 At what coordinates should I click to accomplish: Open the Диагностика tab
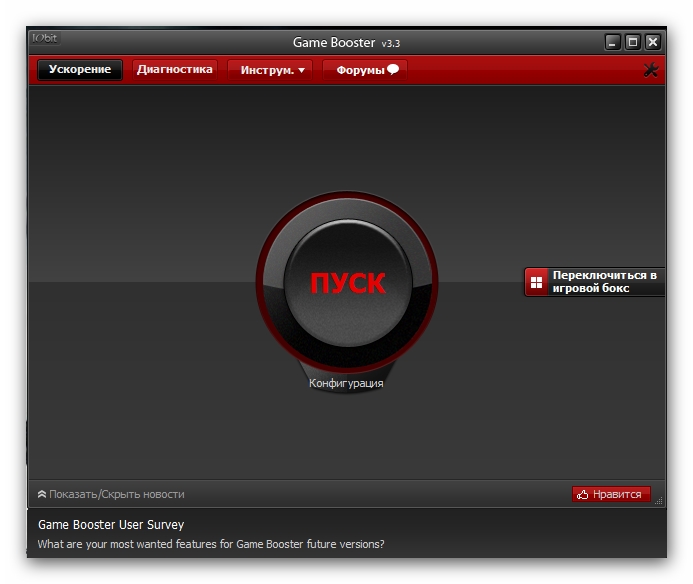pyautogui.click(x=175, y=70)
